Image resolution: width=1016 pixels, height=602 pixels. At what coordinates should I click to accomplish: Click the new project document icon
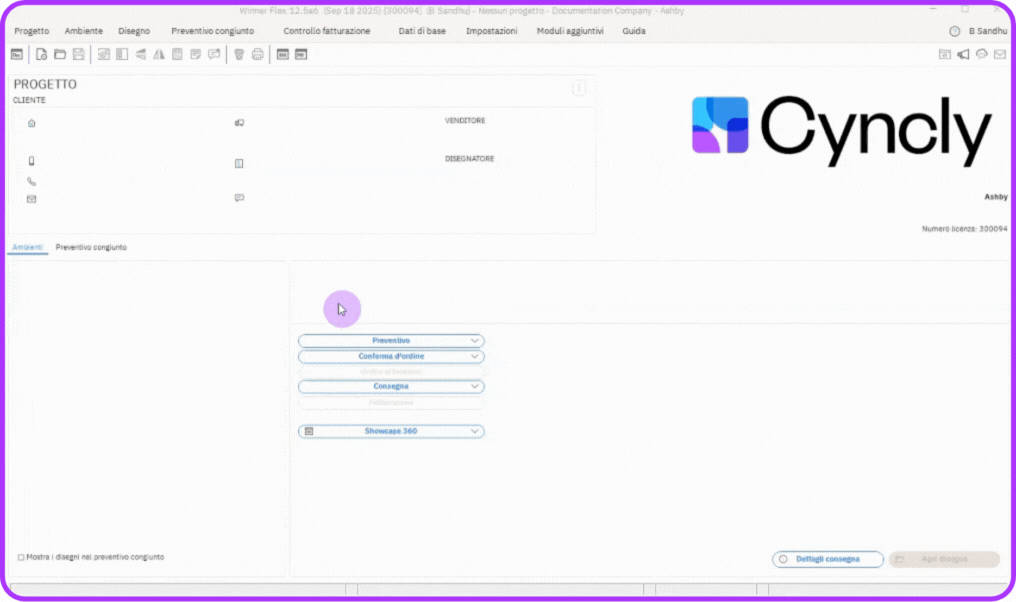pyautogui.click(x=42, y=54)
